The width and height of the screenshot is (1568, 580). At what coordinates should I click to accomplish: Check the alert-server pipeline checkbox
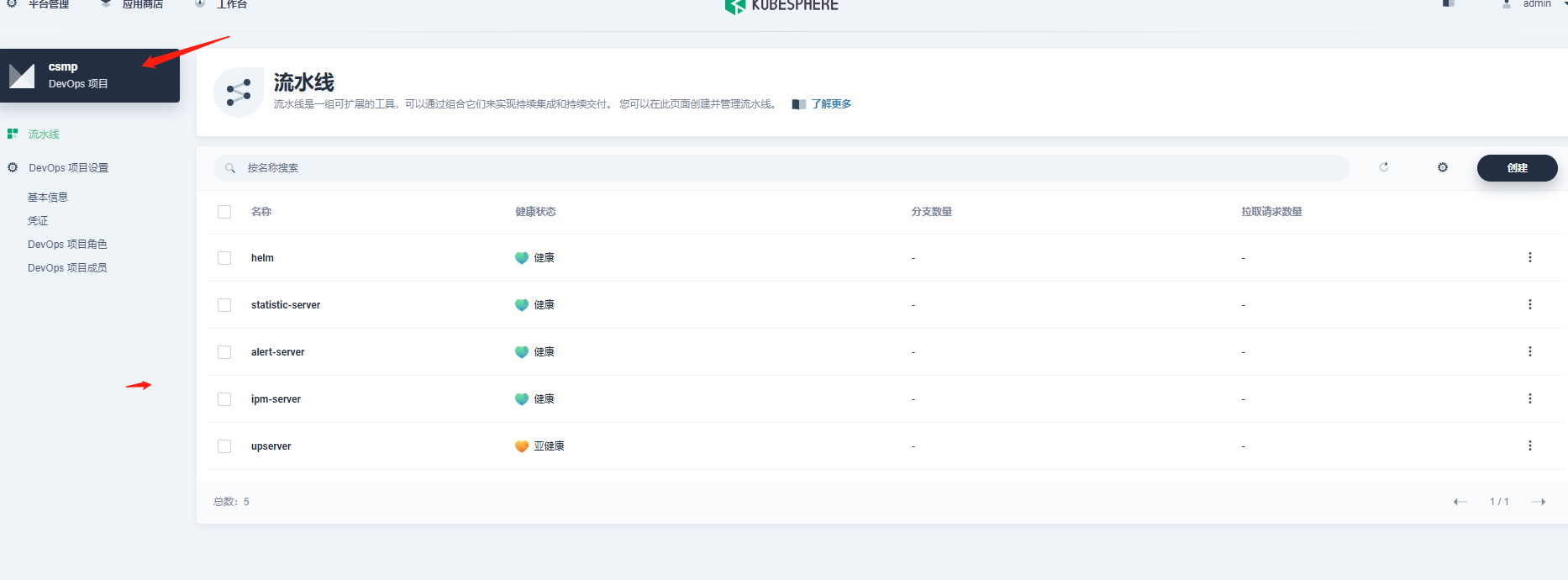[224, 352]
